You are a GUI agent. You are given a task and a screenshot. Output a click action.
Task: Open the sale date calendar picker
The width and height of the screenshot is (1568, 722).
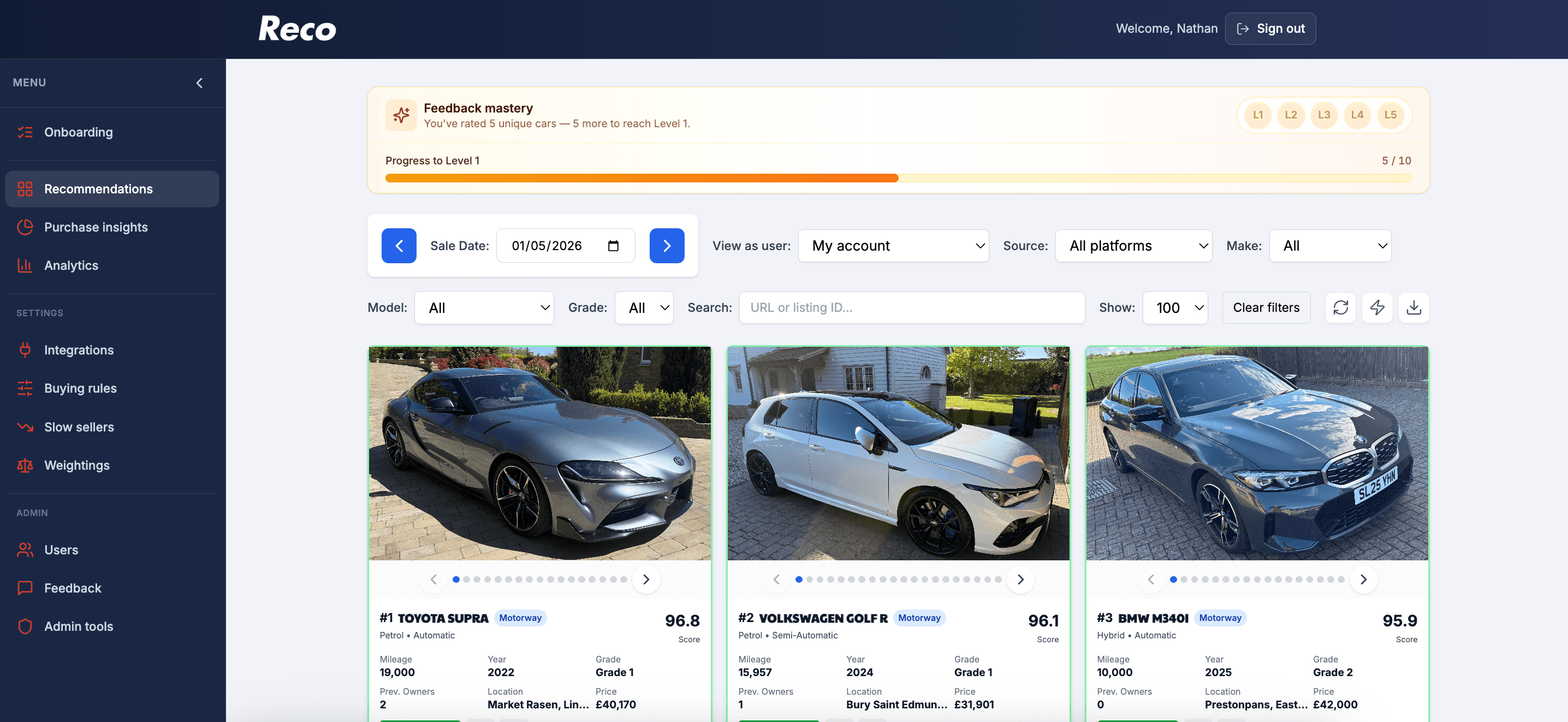pyautogui.click(x=613, y=246)
